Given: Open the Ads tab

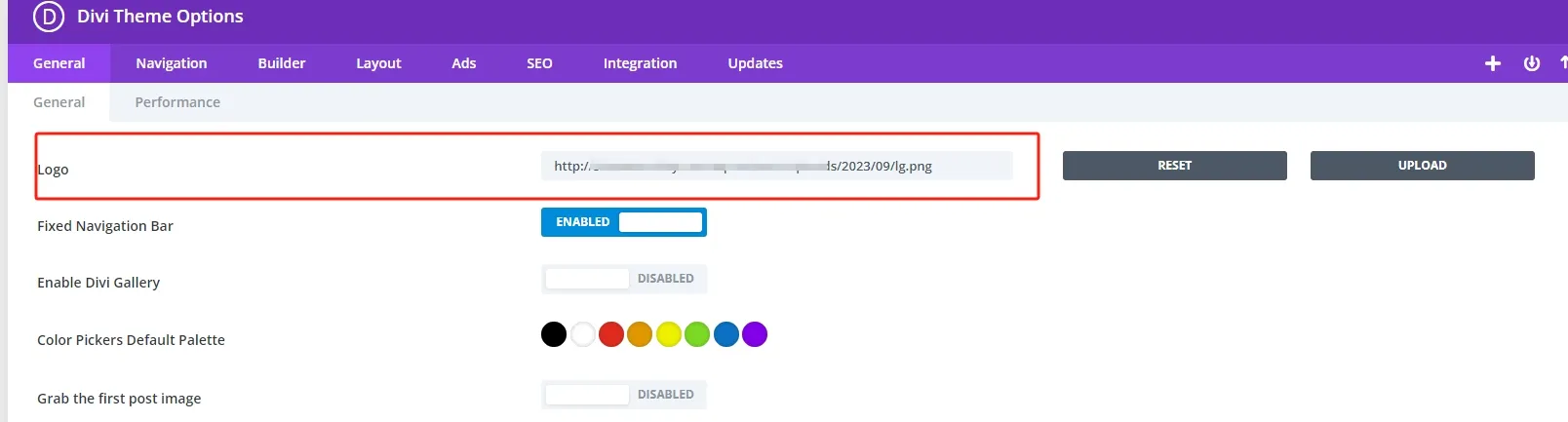Looking at the screenshot, I should click(x=464, y=63).
